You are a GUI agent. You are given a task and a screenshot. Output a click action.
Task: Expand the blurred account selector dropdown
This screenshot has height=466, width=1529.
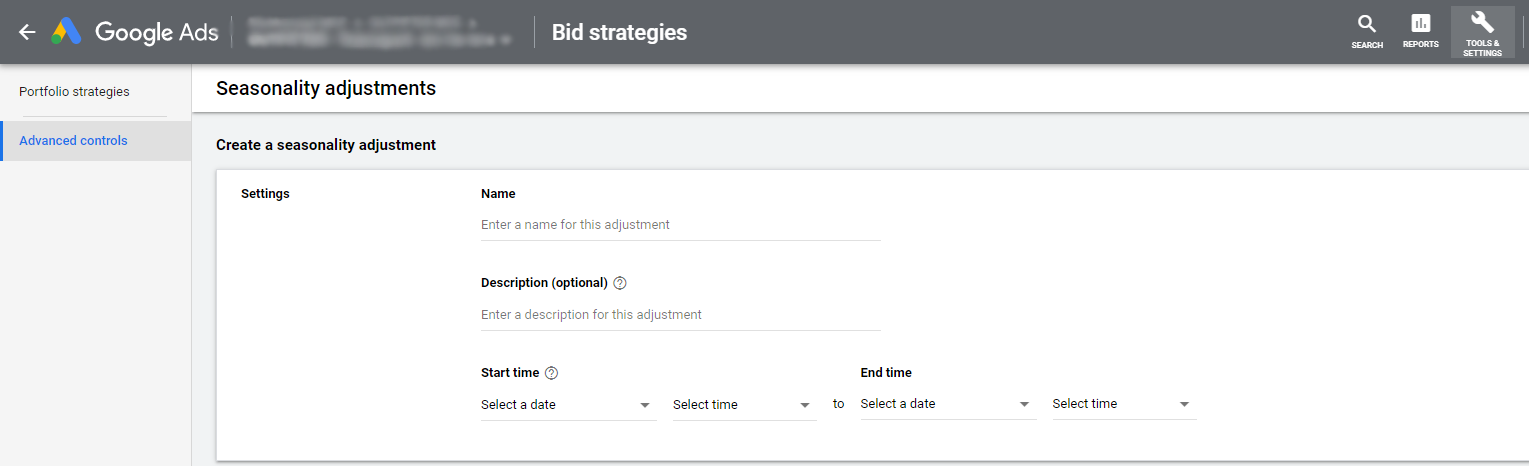pyautogui.click(x=380, y=32)
